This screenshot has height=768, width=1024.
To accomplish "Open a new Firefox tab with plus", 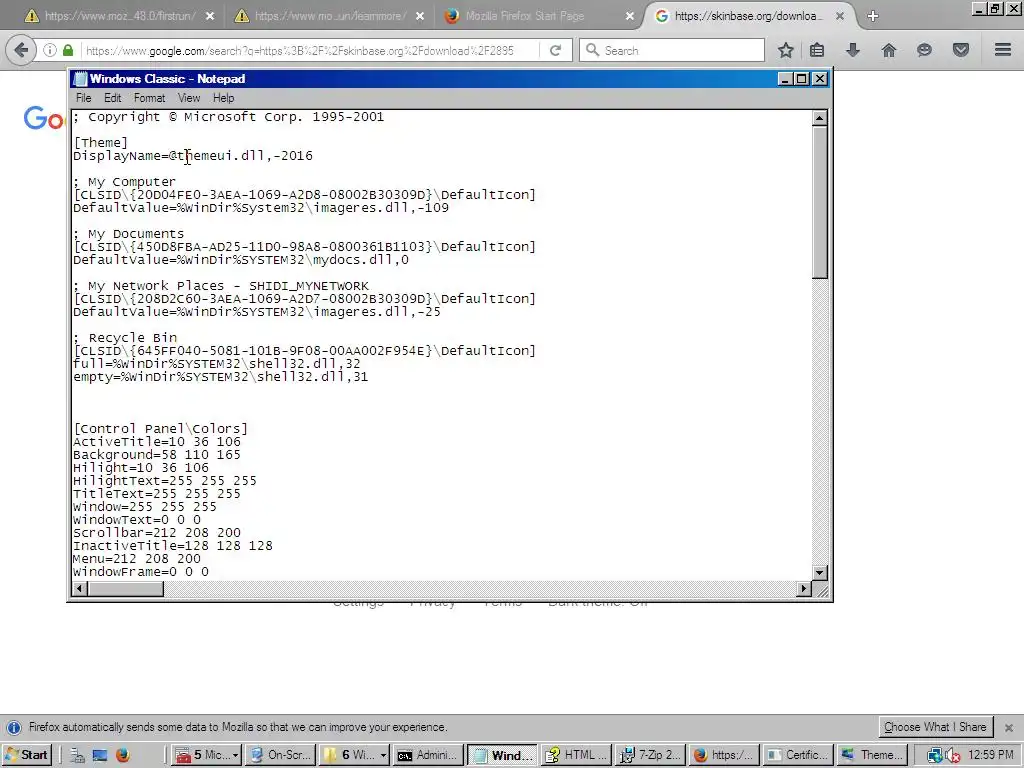I will (873, 16).
